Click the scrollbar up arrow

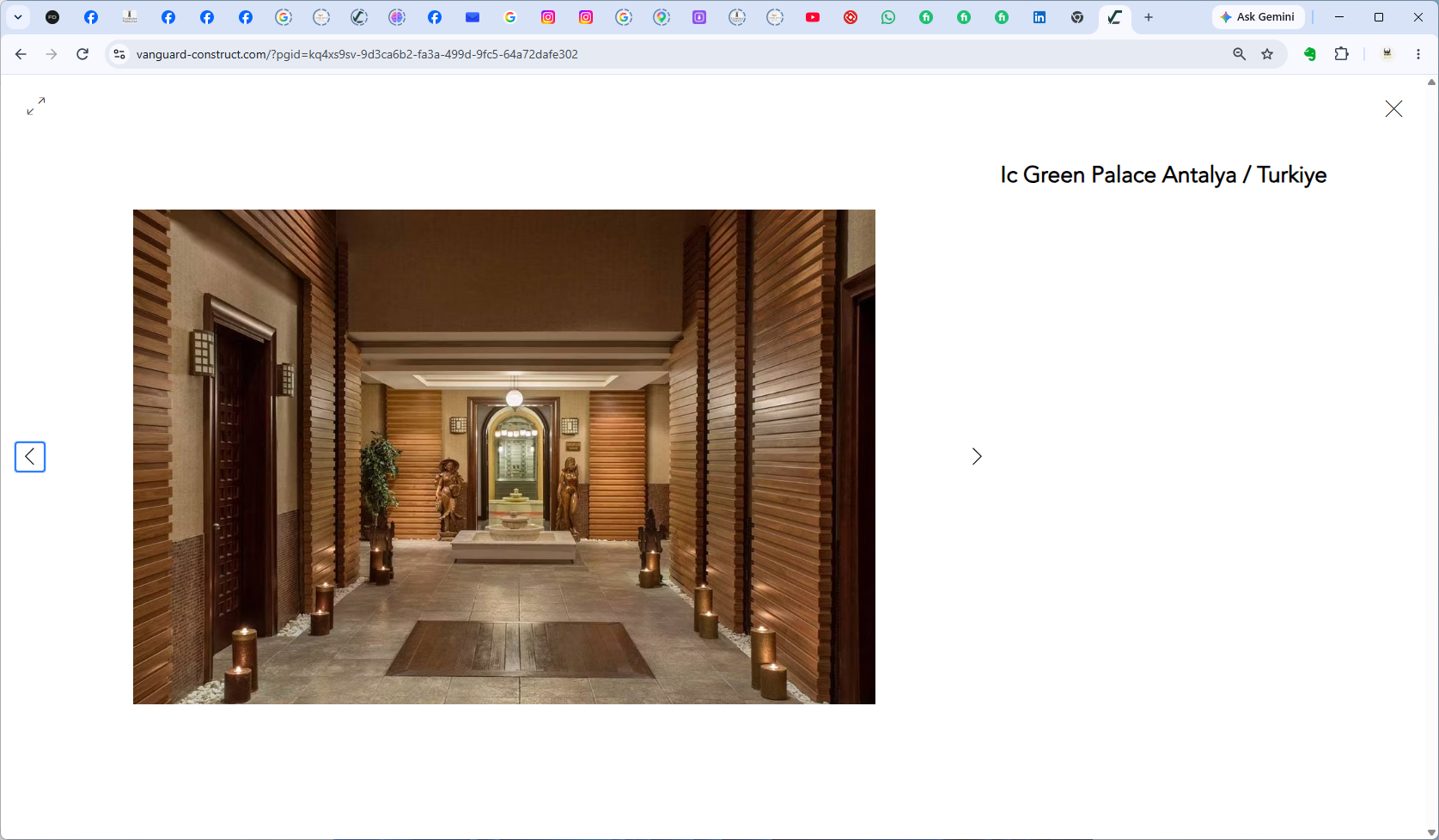[x=1431, y=82]
